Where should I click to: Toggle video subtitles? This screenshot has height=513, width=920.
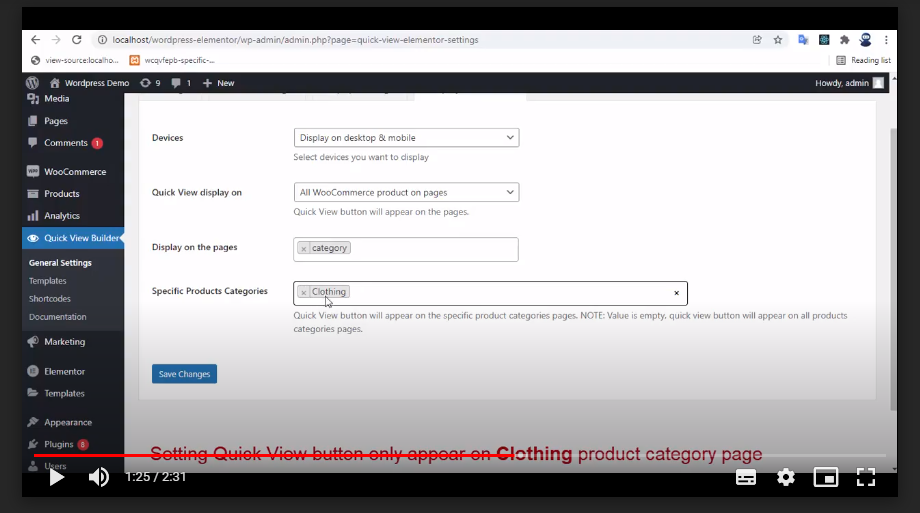(x=746, y=477)
